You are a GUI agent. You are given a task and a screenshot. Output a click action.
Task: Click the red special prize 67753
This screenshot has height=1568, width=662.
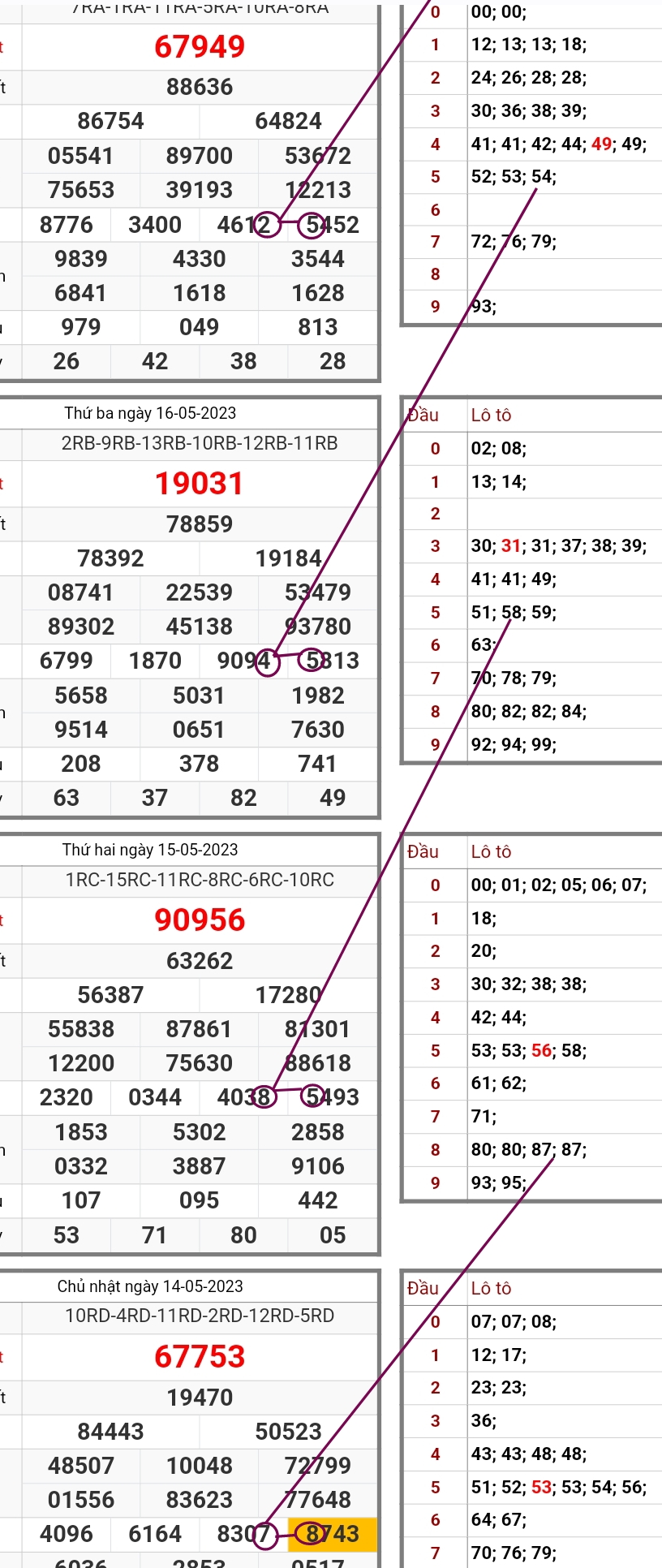coord(200,1357)
